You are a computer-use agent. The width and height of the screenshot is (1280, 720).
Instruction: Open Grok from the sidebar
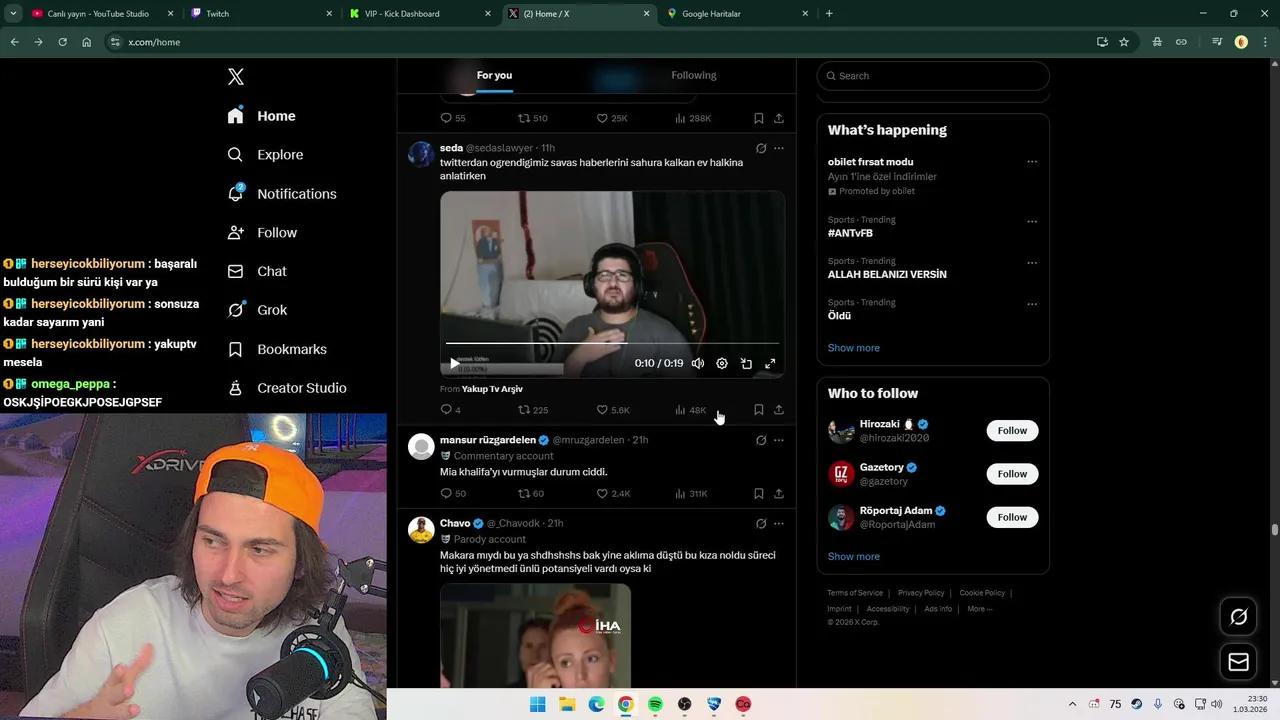click(257, 310)
